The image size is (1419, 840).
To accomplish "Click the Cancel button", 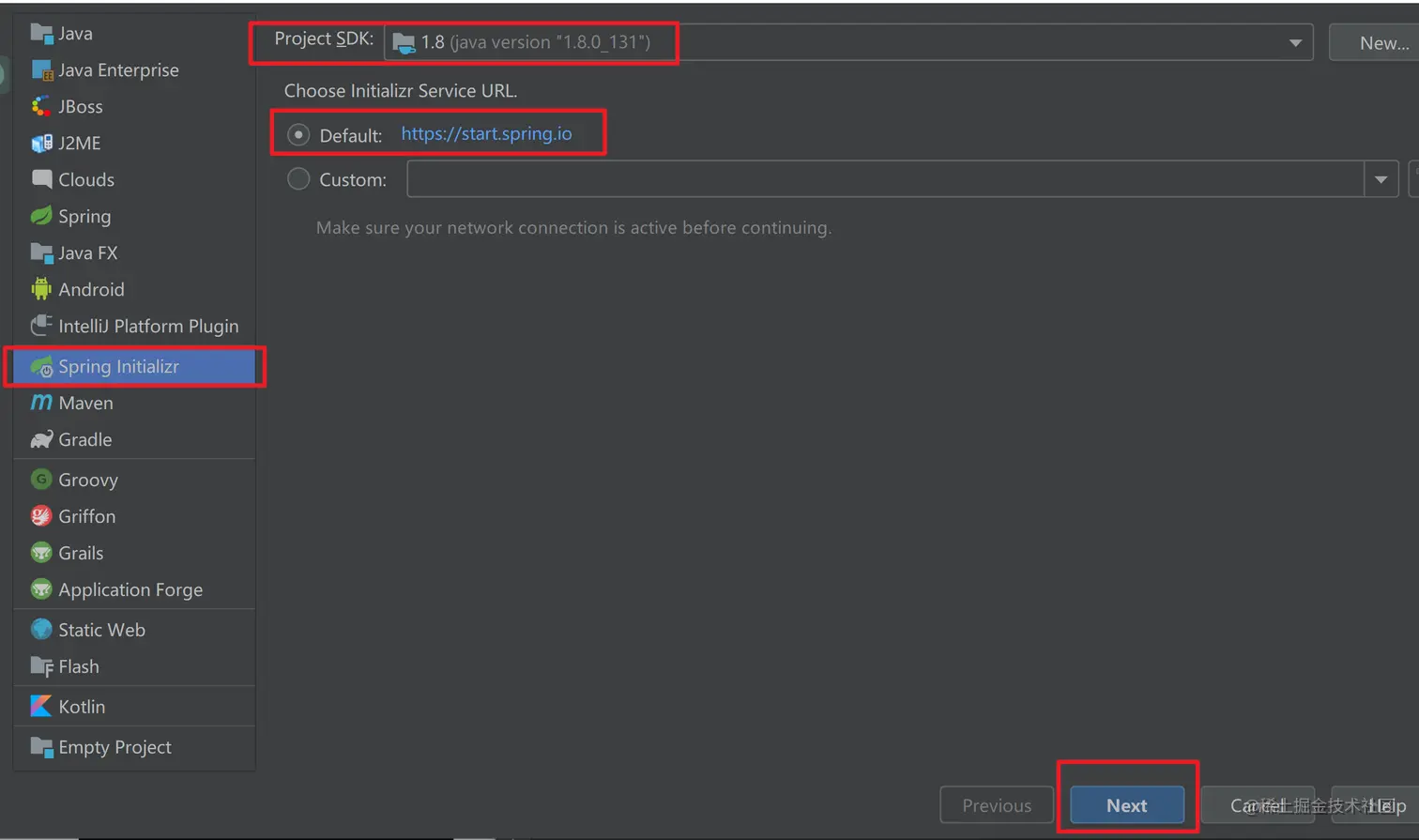I will (x=1258, y=805).
